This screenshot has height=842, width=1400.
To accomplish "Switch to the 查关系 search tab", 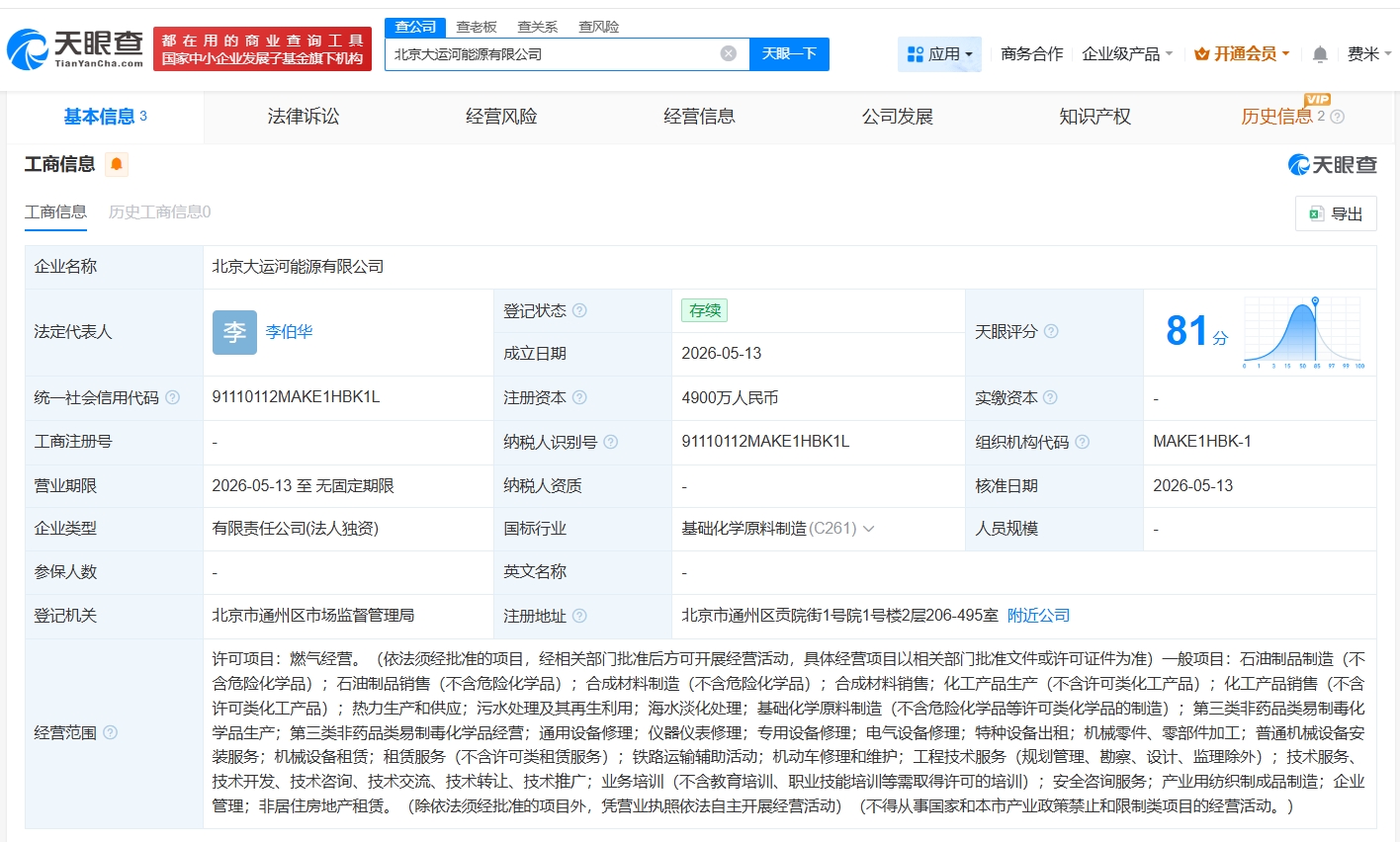I will 538,27.
